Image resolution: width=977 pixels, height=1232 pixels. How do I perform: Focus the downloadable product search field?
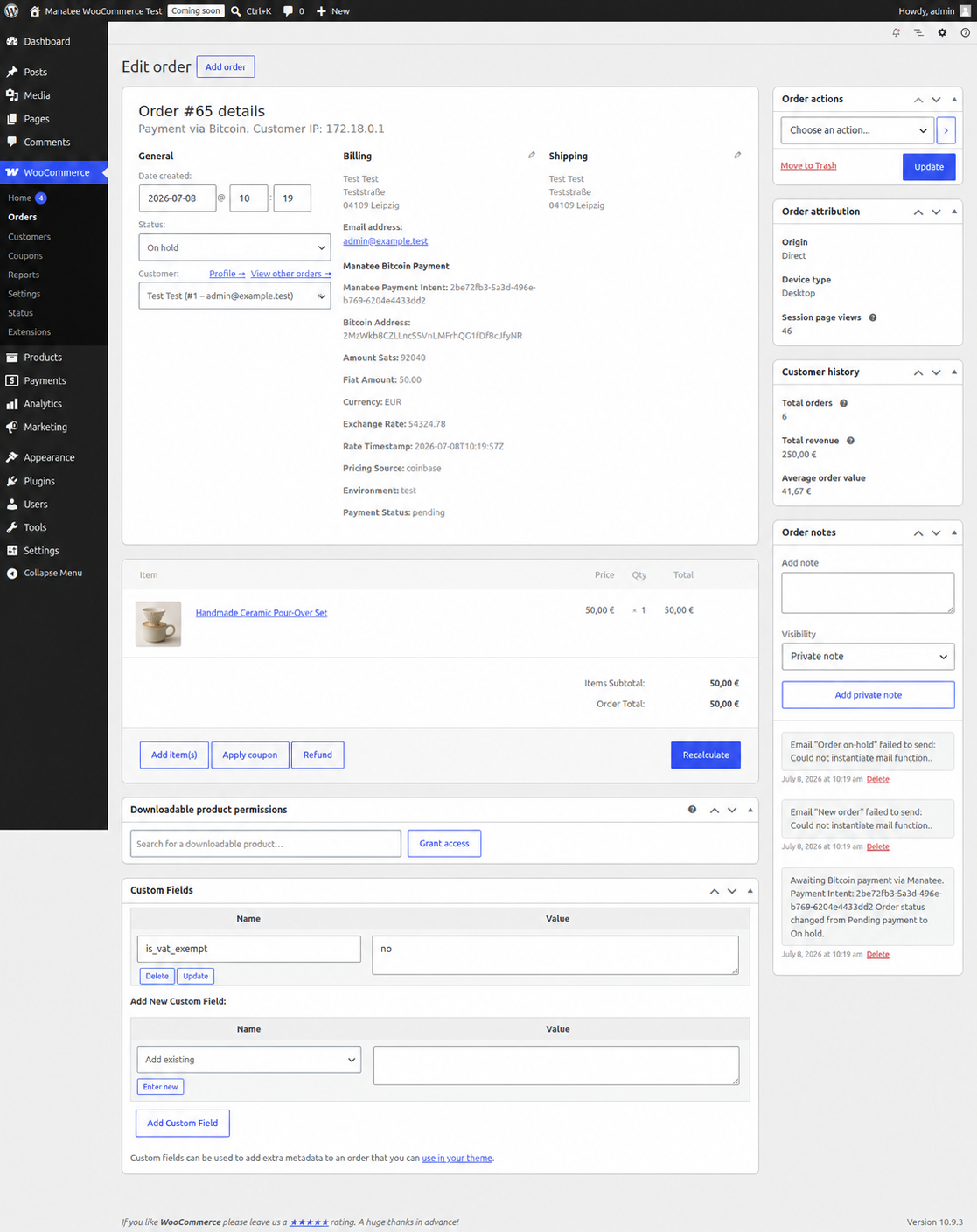tap(266, 844)
